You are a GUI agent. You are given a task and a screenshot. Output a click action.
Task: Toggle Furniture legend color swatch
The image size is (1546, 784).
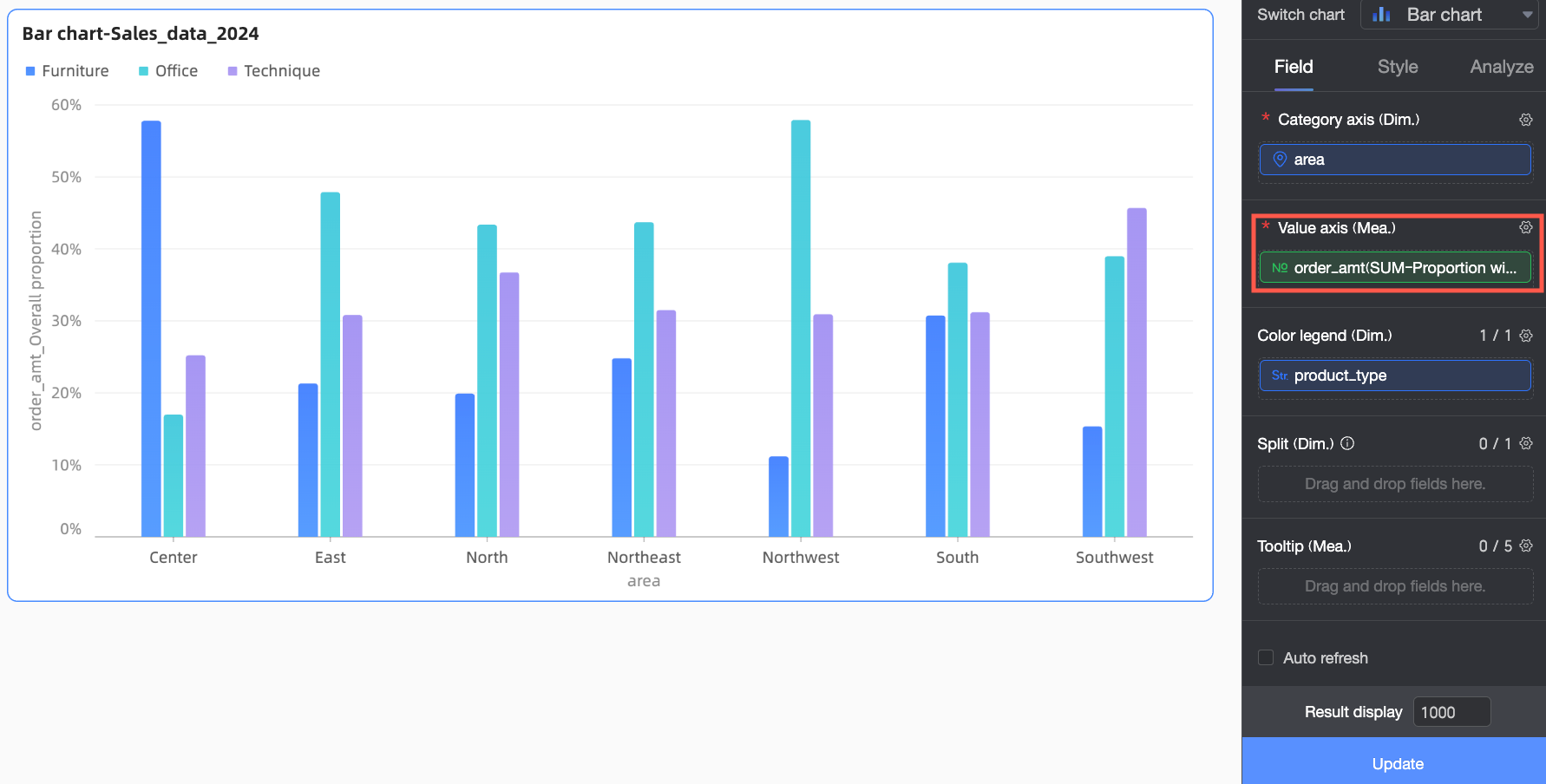tap(30, 71)
